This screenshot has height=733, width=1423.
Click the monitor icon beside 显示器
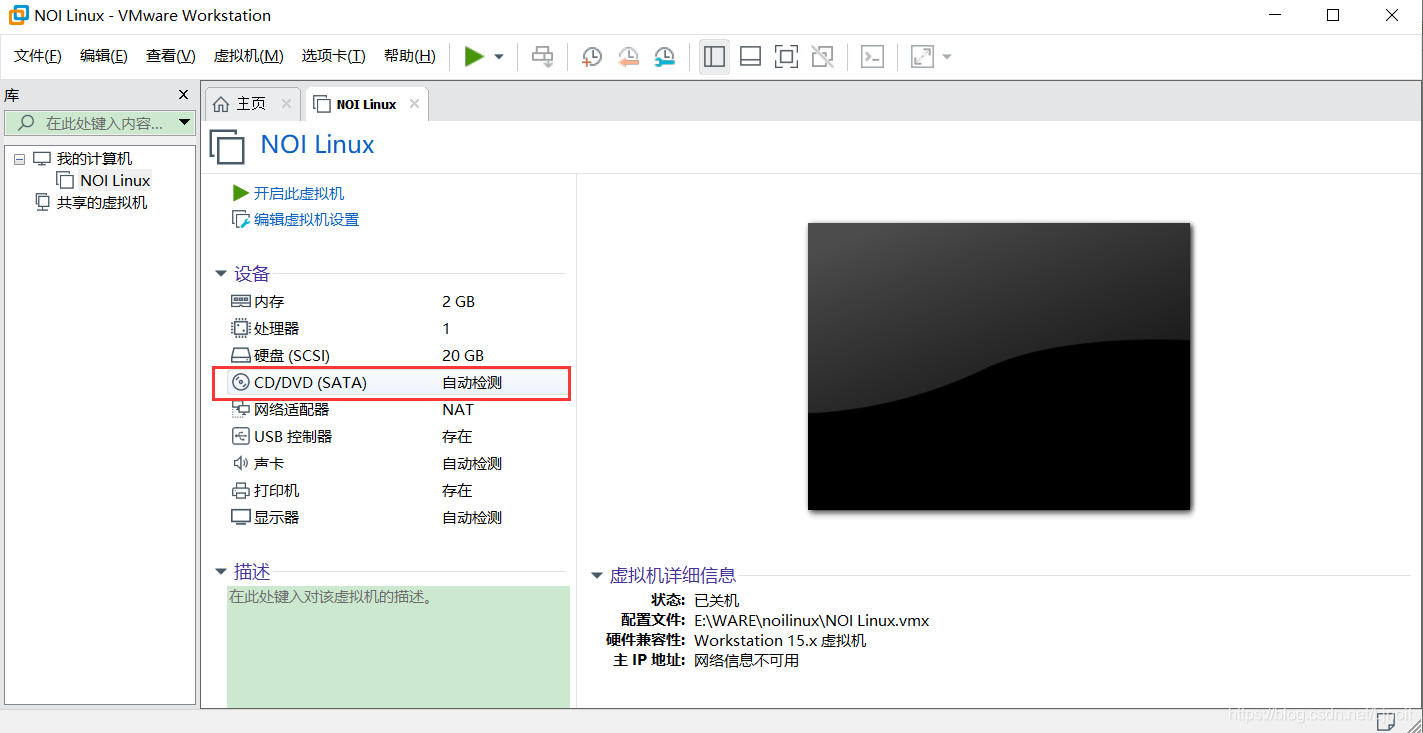point(240,518)
